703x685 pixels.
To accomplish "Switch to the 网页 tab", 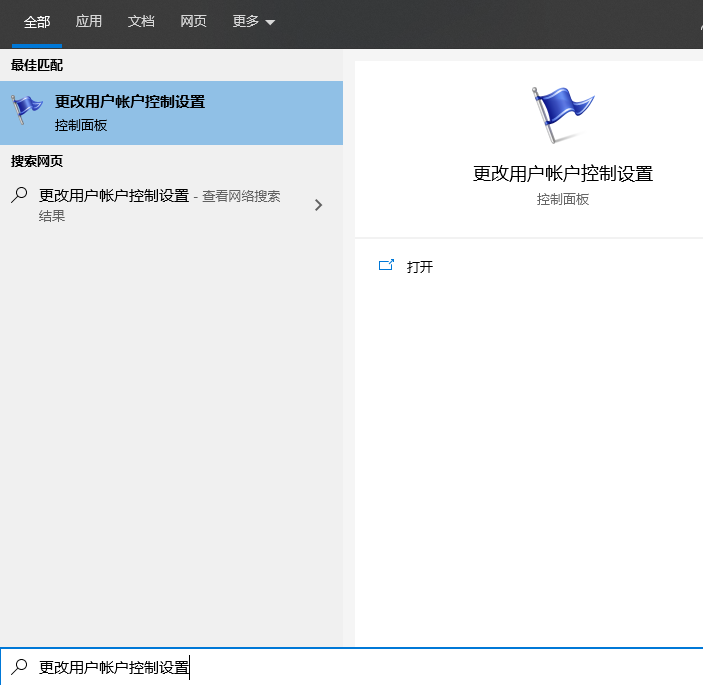I will pos(193,22).
